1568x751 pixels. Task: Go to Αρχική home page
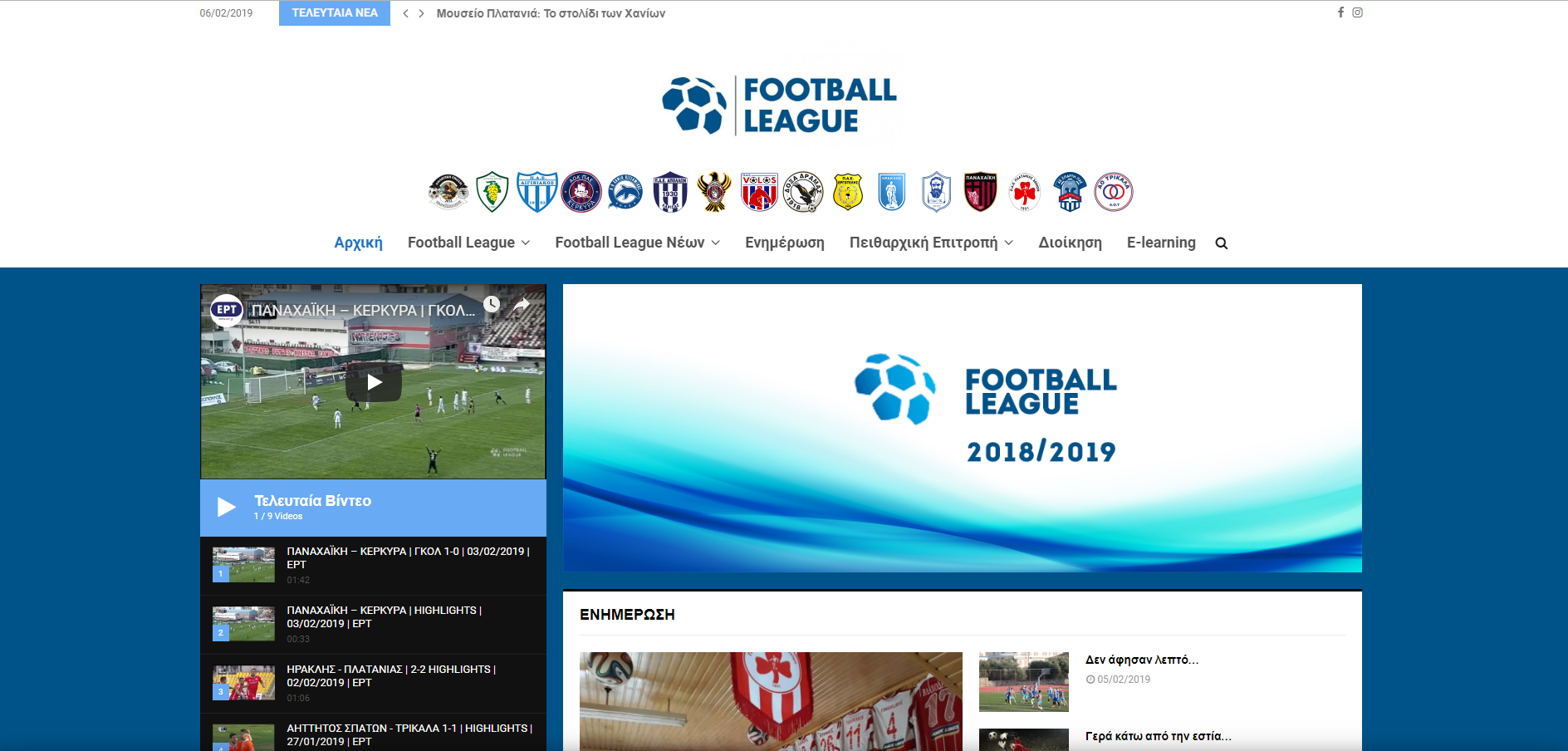pos(358,243)
